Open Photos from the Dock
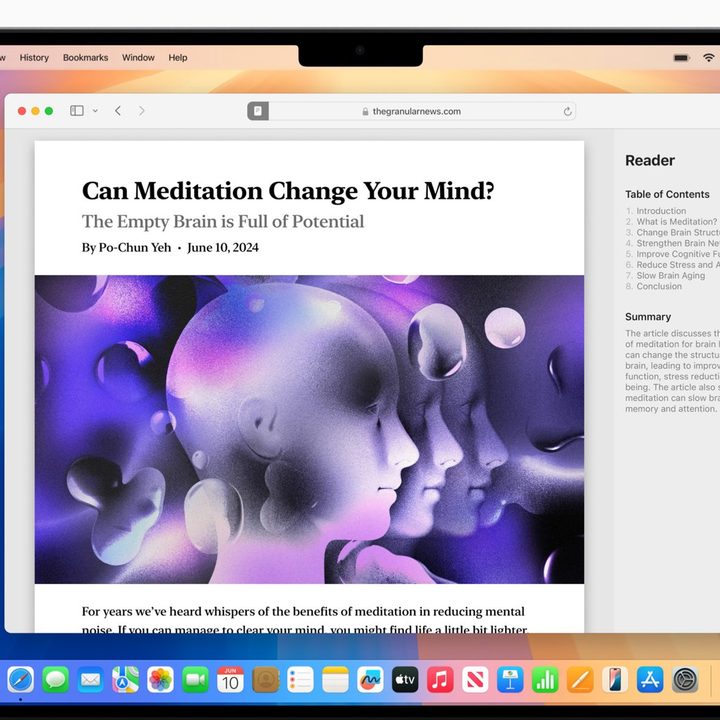This screenshot has height=720, width=720. click(x=160, y=680)
